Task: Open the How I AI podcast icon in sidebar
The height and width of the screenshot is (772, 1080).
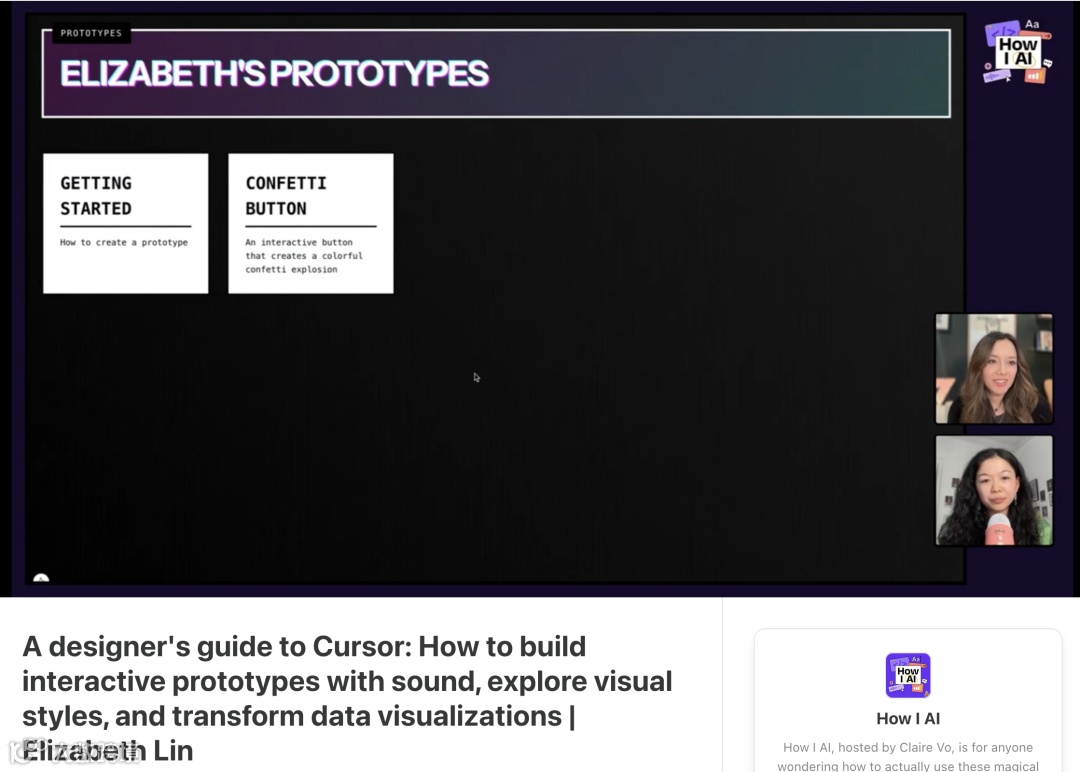Action: [x=908, y=675]
